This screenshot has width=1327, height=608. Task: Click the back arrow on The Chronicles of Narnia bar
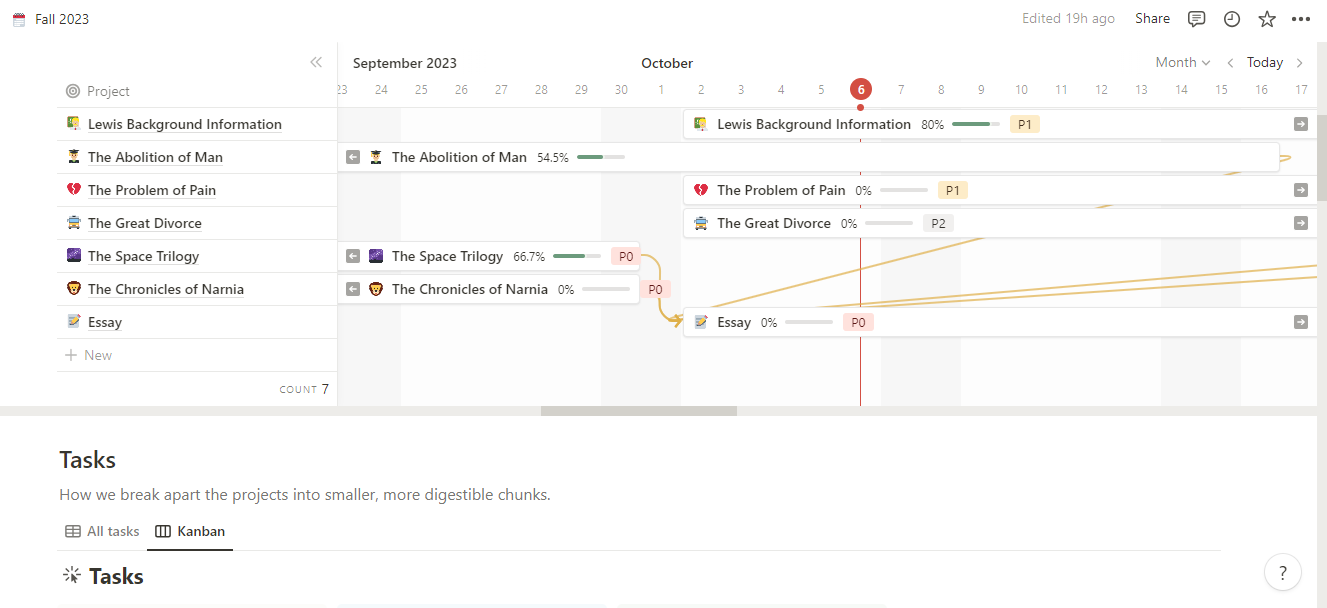(x=353, y=289)
